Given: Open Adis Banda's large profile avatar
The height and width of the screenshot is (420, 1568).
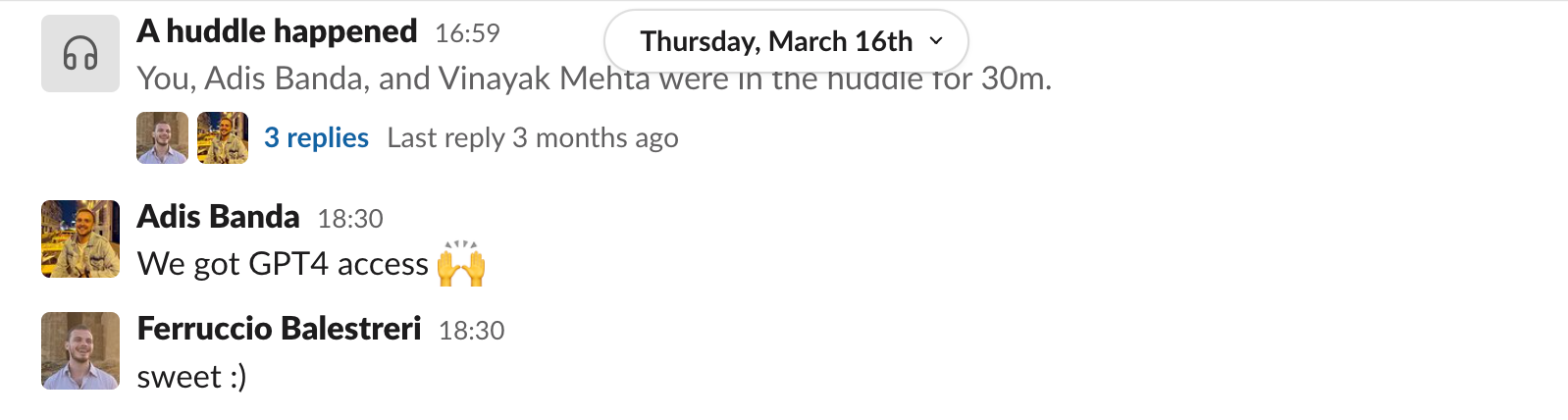Looking at the screenshot, I should coord(80,239).
